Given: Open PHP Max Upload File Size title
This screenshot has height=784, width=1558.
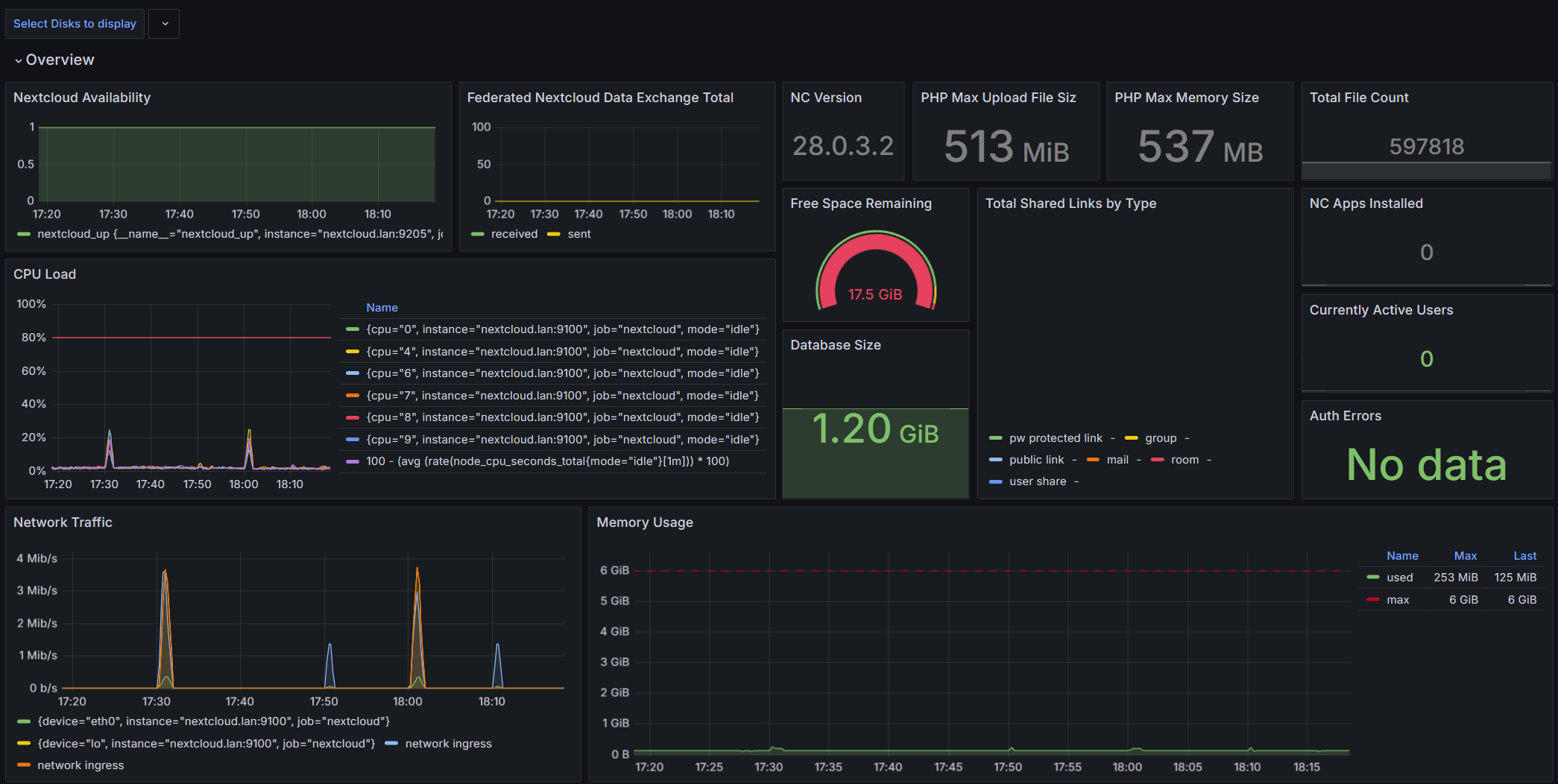Looking at the screenshot, I should 998,98.
